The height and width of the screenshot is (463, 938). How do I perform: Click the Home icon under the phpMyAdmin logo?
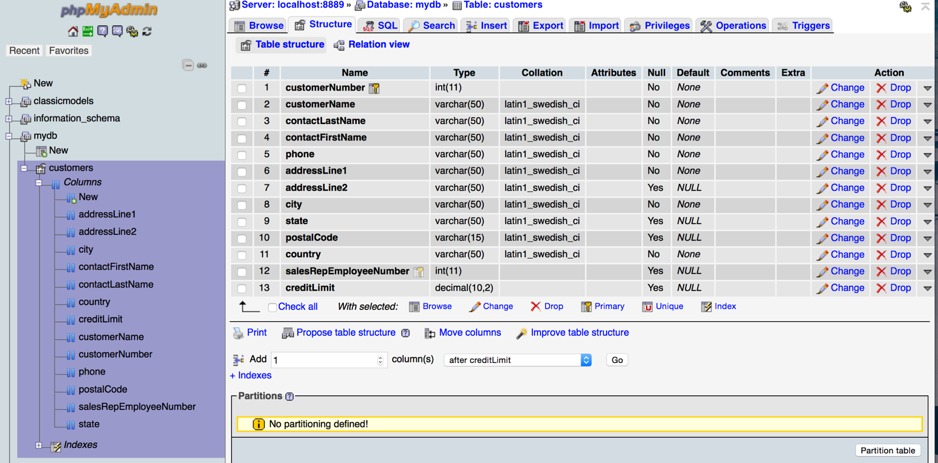73,32
